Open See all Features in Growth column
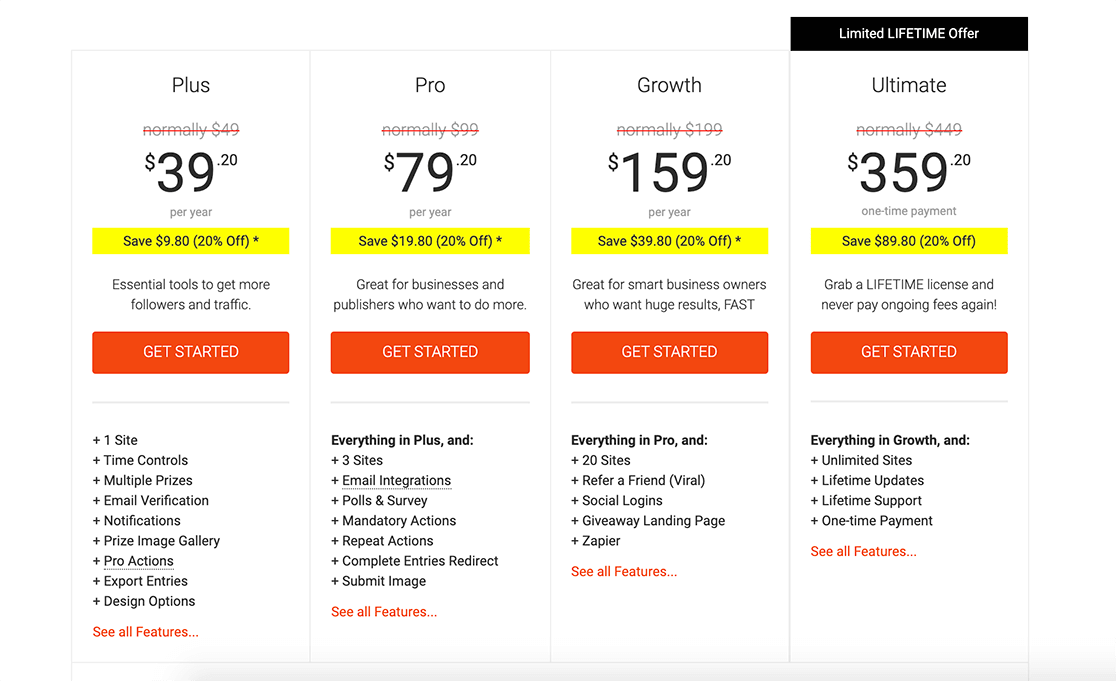 click(624, 572)
